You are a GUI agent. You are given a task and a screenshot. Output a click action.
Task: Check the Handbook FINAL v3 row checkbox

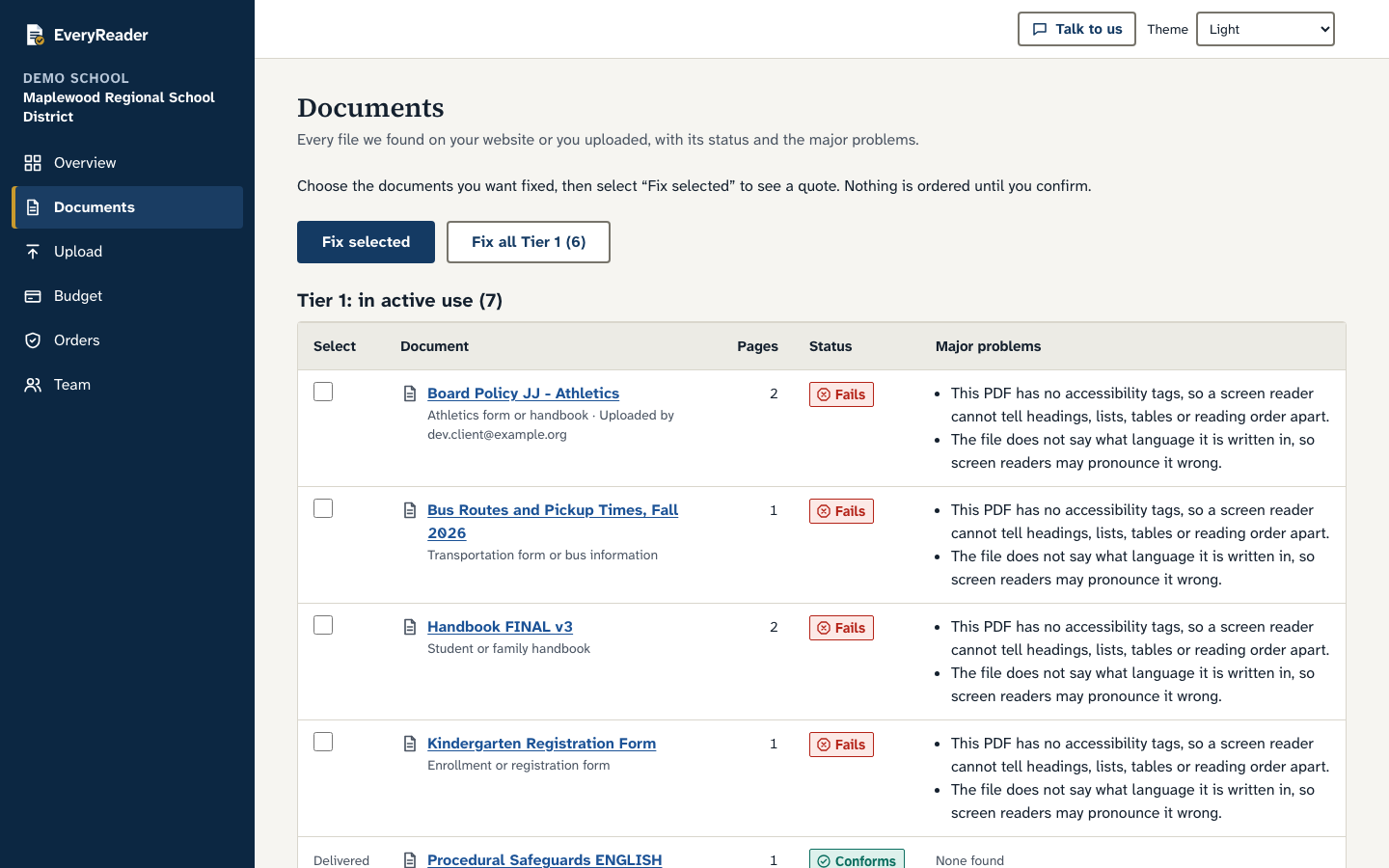point(323,625)
